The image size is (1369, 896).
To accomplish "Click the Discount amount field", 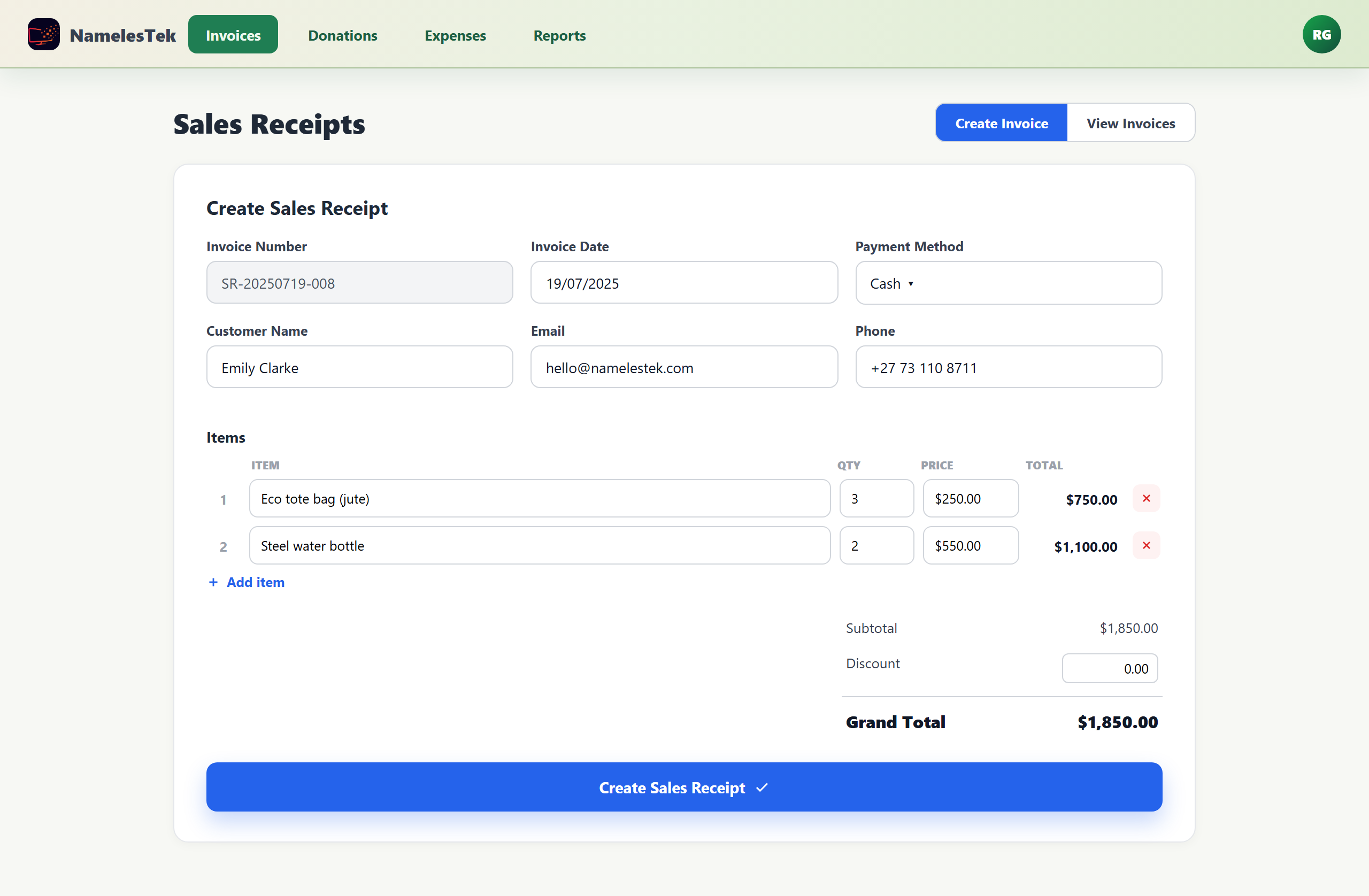I will coord(1109,668).
